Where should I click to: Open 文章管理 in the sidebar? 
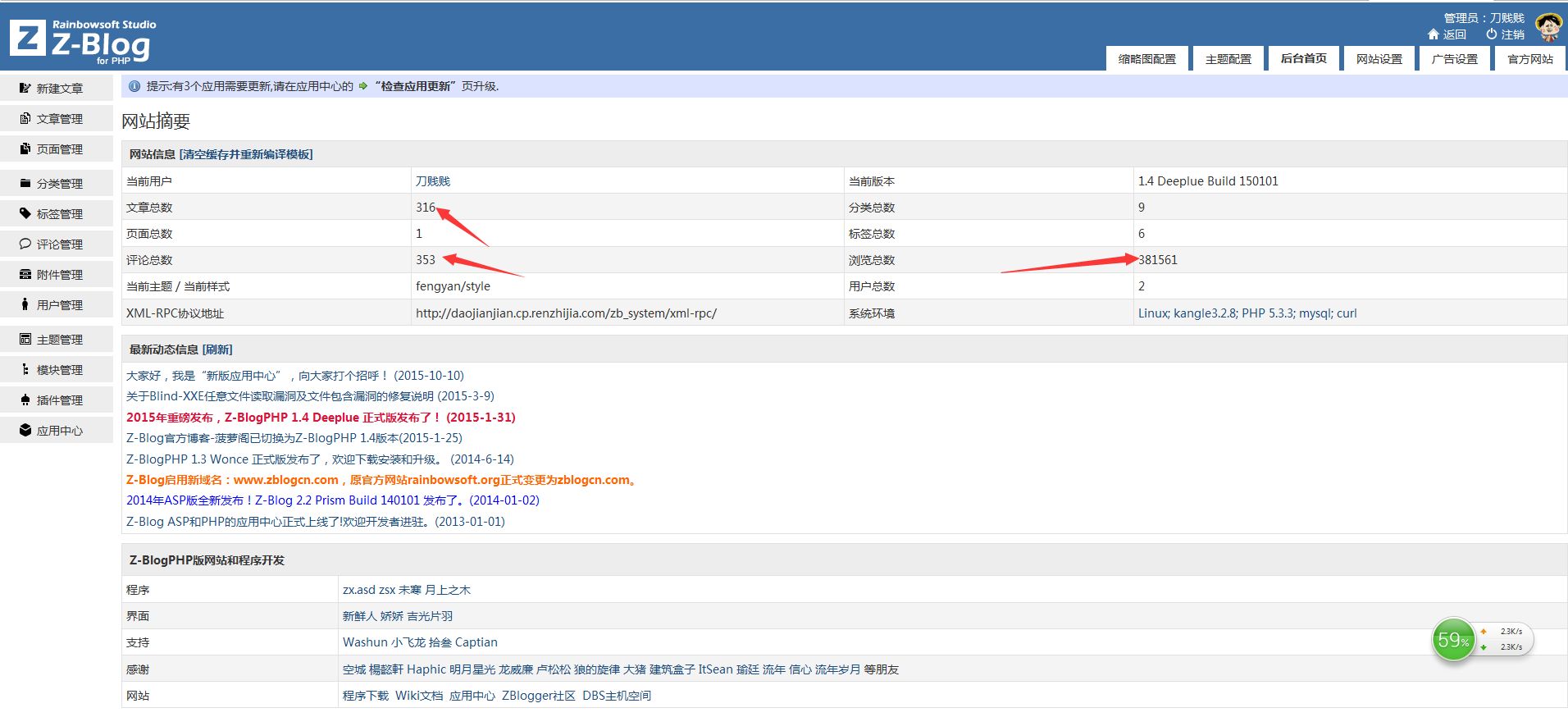pos(59,119)
